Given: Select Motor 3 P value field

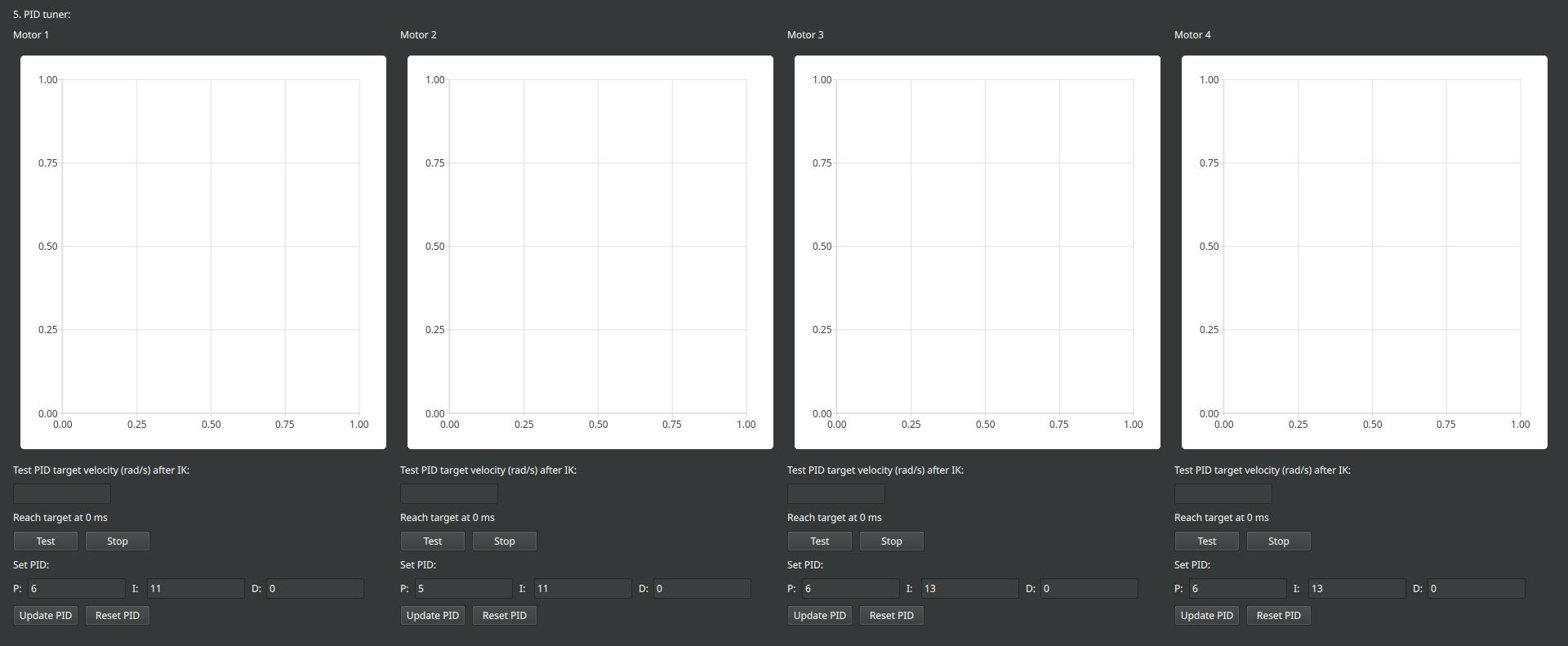Looking at the screenshot, I should coord(851,589).
